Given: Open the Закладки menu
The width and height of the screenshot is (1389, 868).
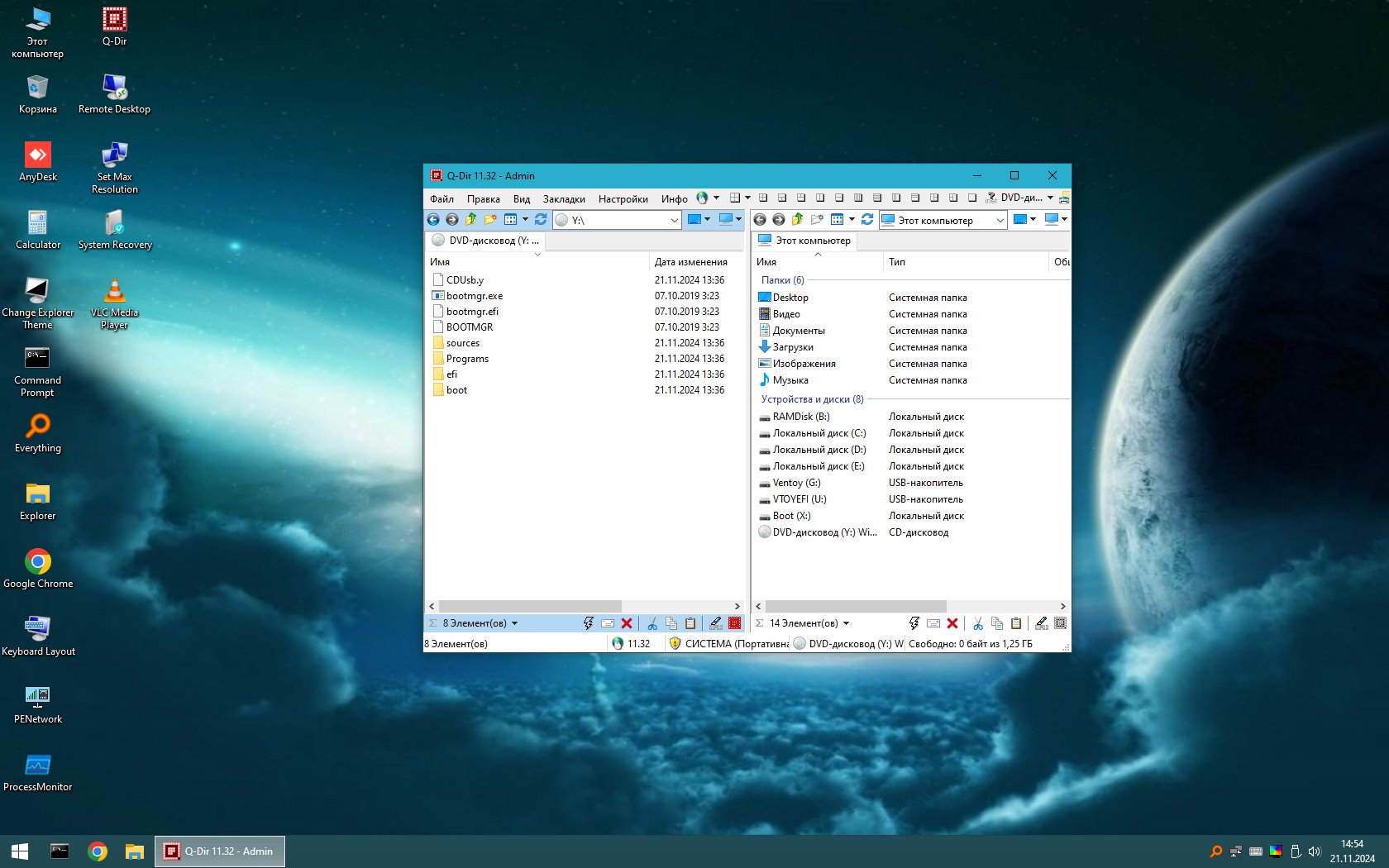Looking at the screenshot, I should click(564, 199).
